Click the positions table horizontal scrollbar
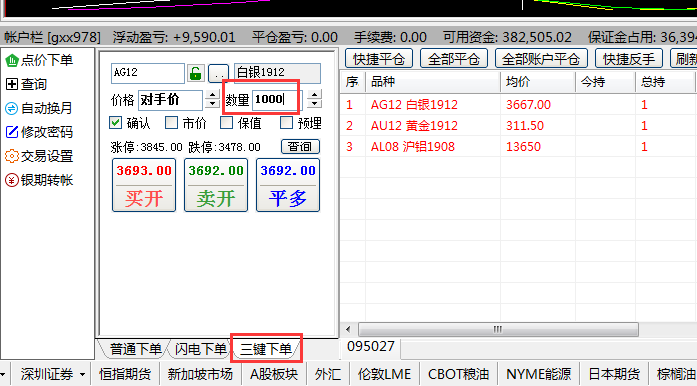This screenshot has width=697, height=386. pyautogui.click(x=498, y=330)
